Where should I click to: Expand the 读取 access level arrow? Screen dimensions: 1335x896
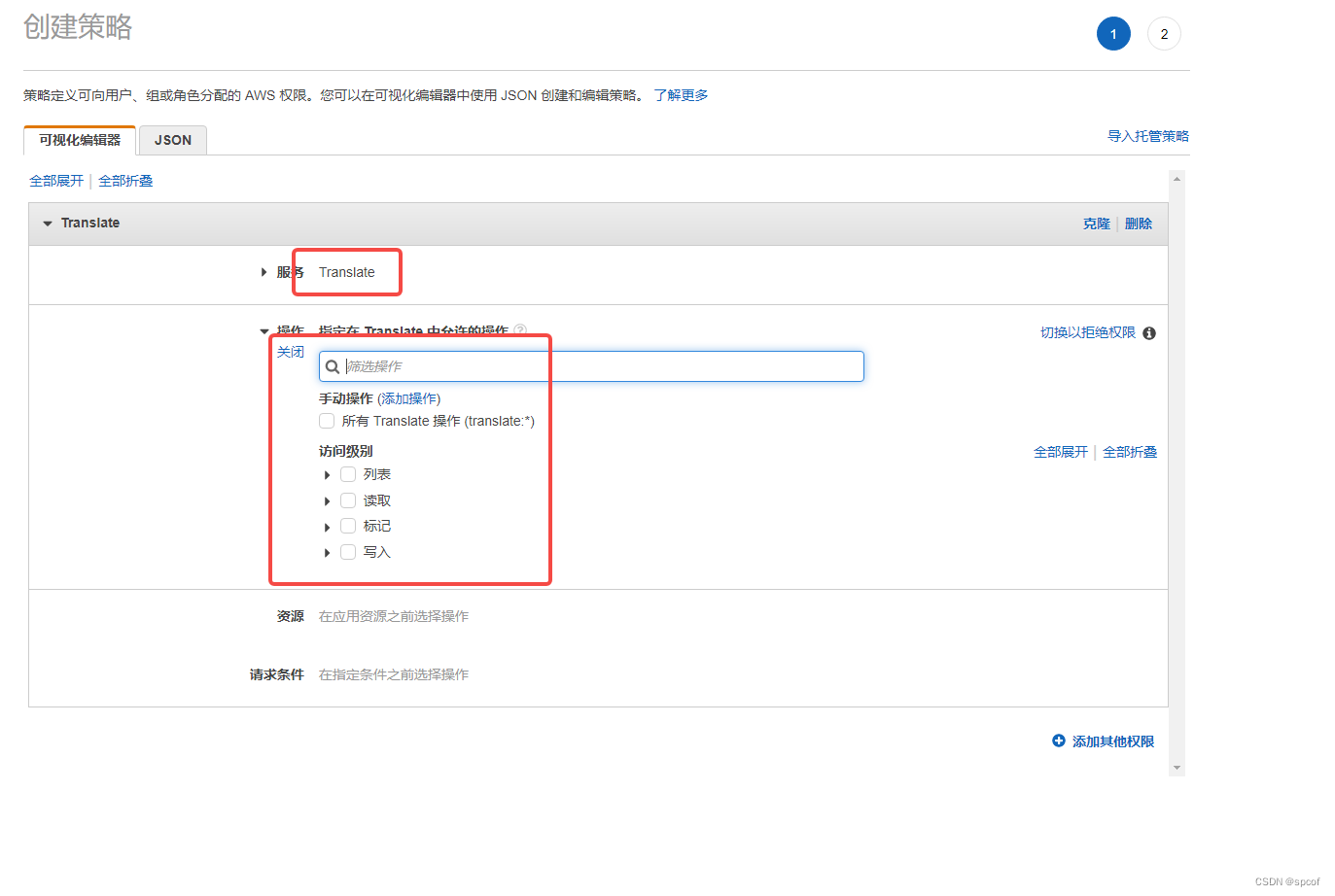tap(327, 501)
